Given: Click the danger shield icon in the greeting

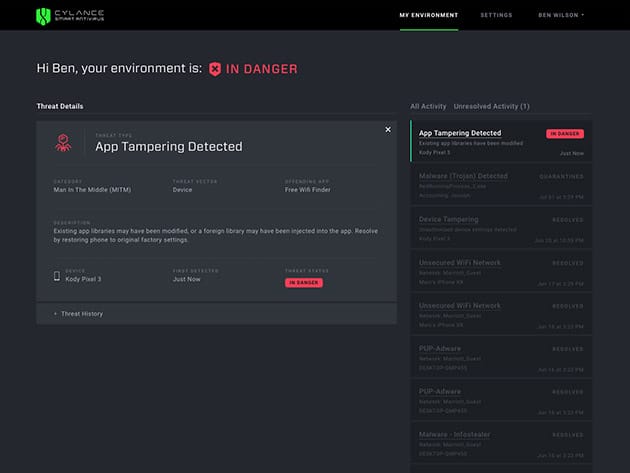Looking at the screenshot, I should 214,69.
